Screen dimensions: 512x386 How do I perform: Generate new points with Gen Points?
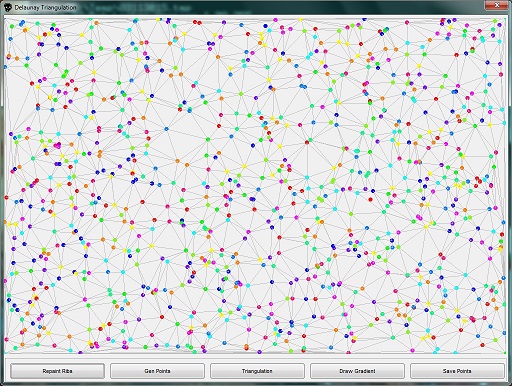pyautogui.click(x=157, y=371)
